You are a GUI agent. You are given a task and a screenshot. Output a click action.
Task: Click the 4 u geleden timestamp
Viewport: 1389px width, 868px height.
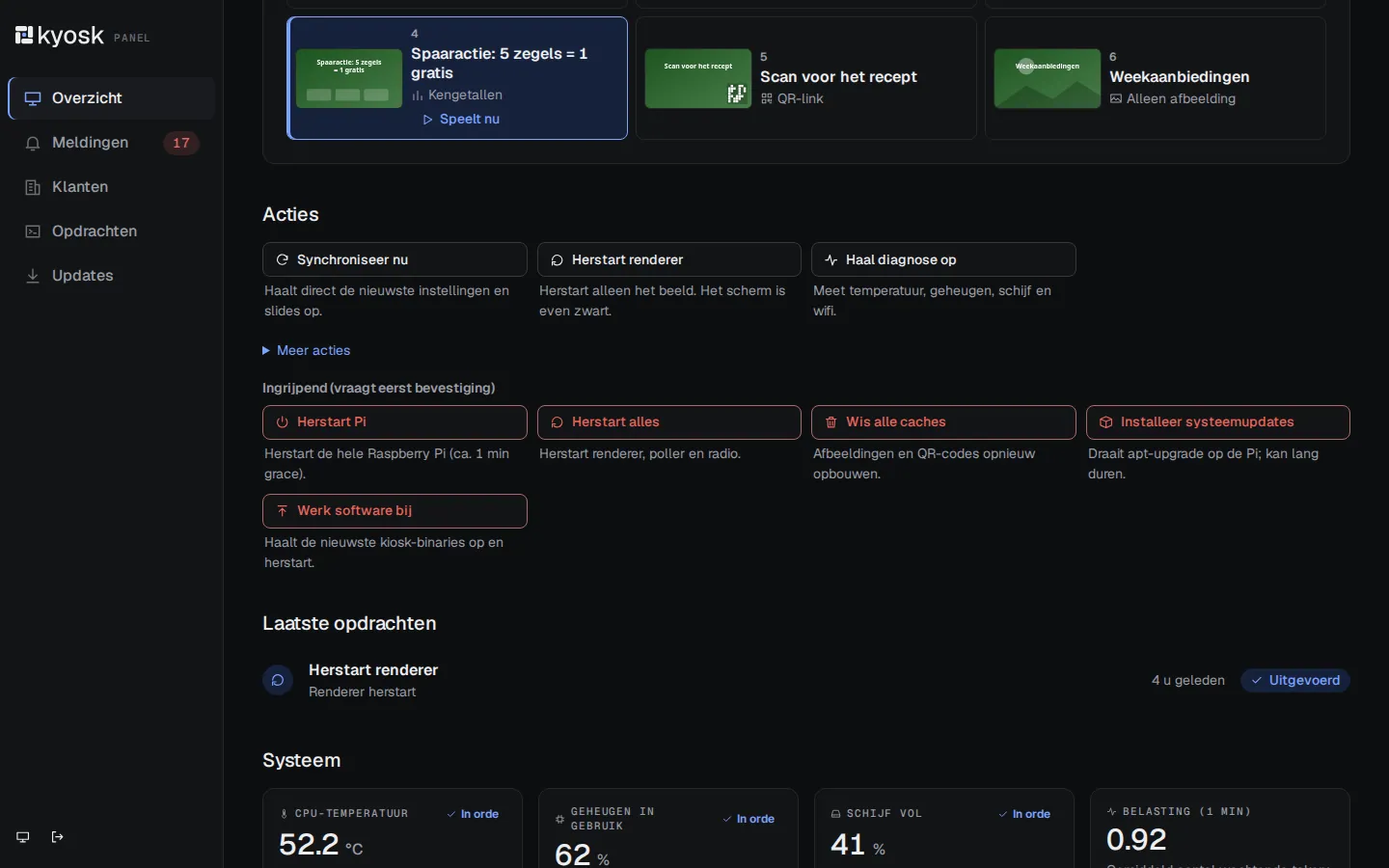pyautogui.click(x=1188, y=681)
